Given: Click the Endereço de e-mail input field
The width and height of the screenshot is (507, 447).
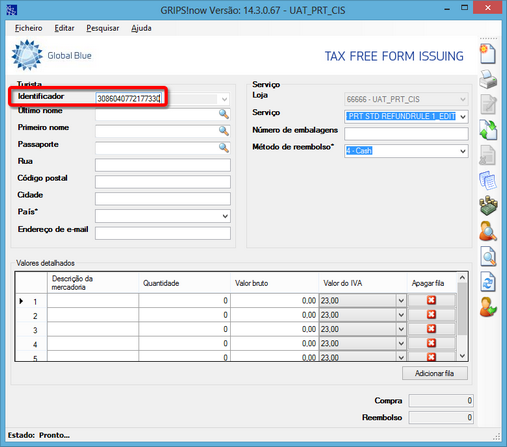Looking at the screenshot, I should pyautogui.click(x=163, y=233).
